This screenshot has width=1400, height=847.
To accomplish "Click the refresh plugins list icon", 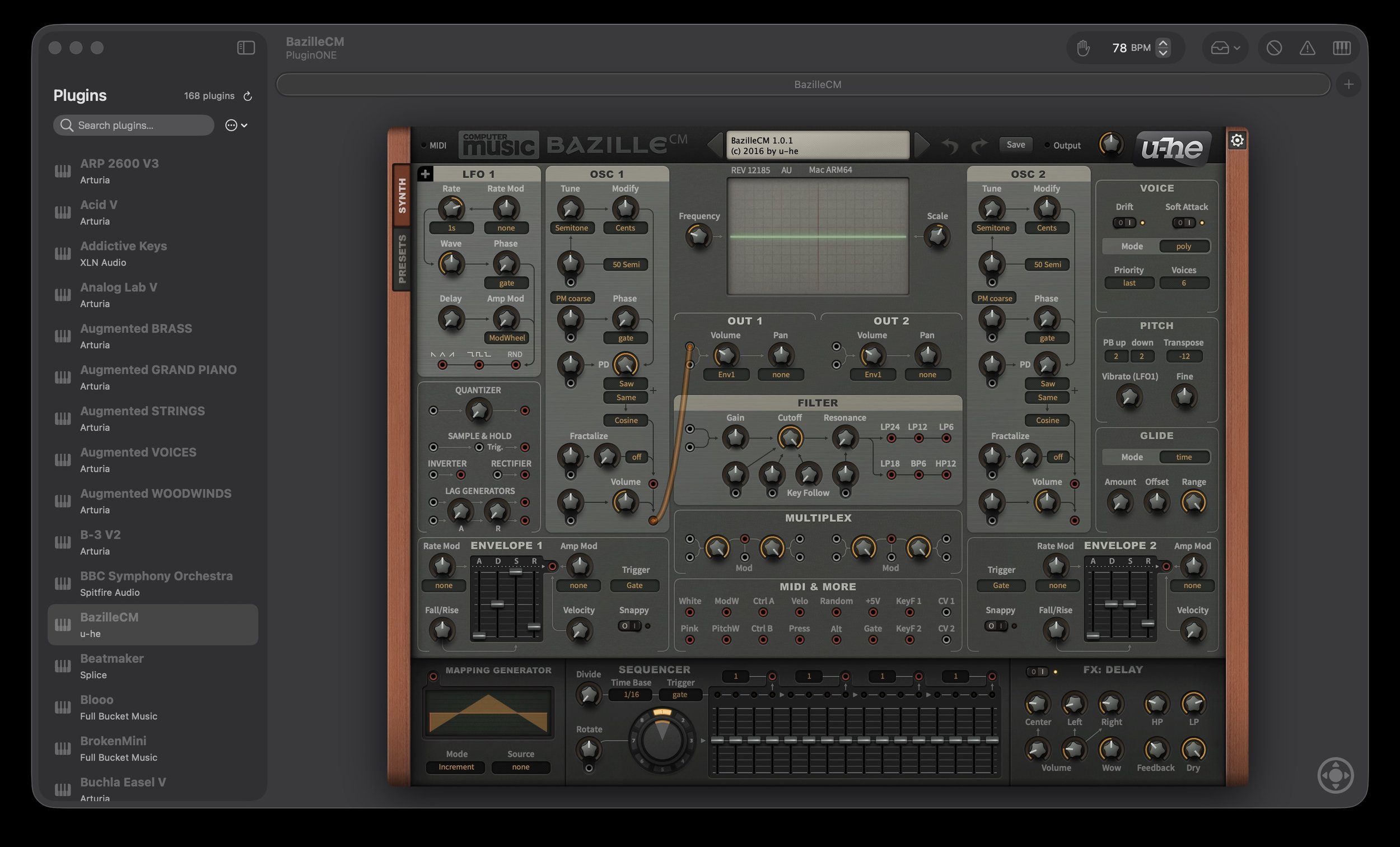I will [248, 96].
